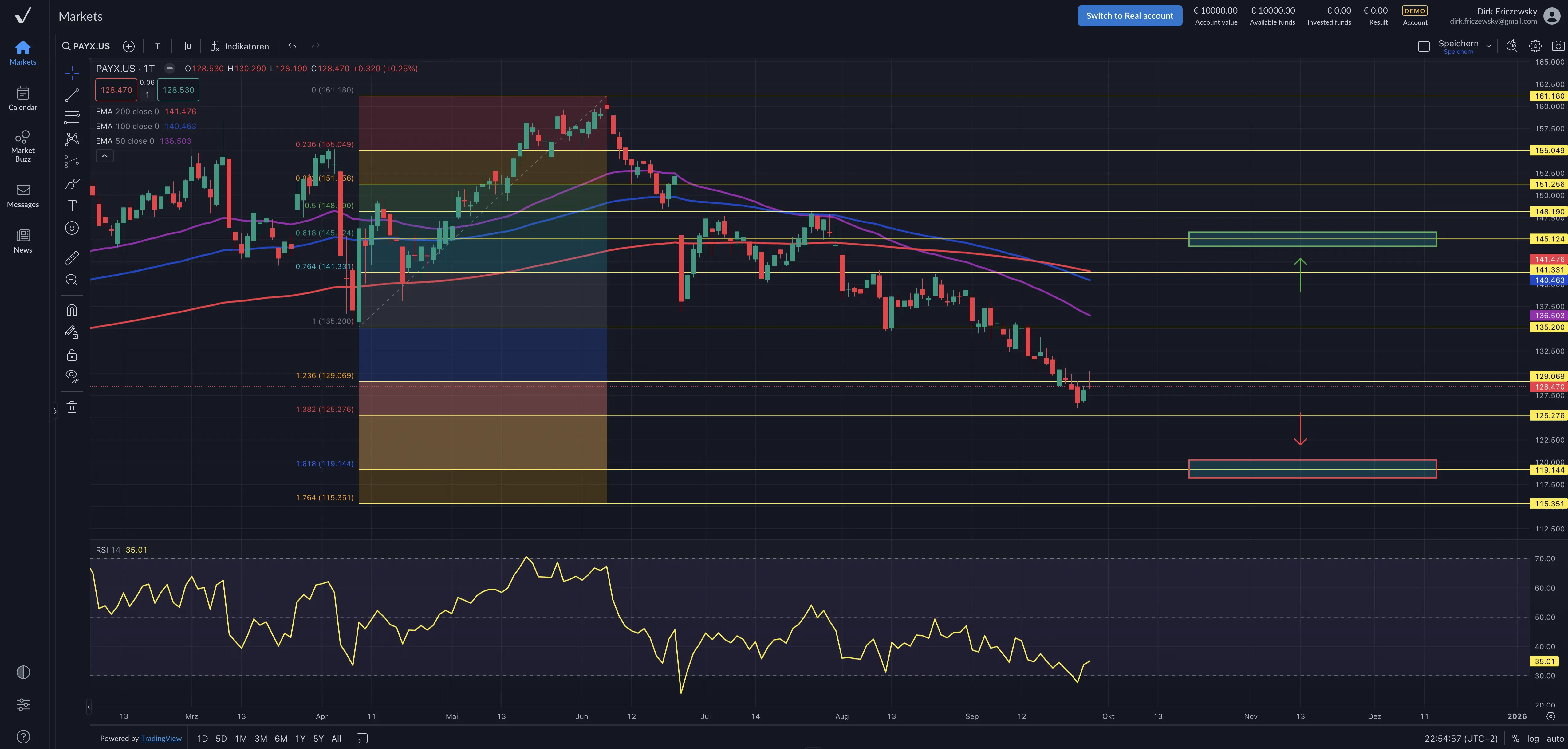Open the candlestick chart style selector
The image size is (1568, 749).
(186, 46)
